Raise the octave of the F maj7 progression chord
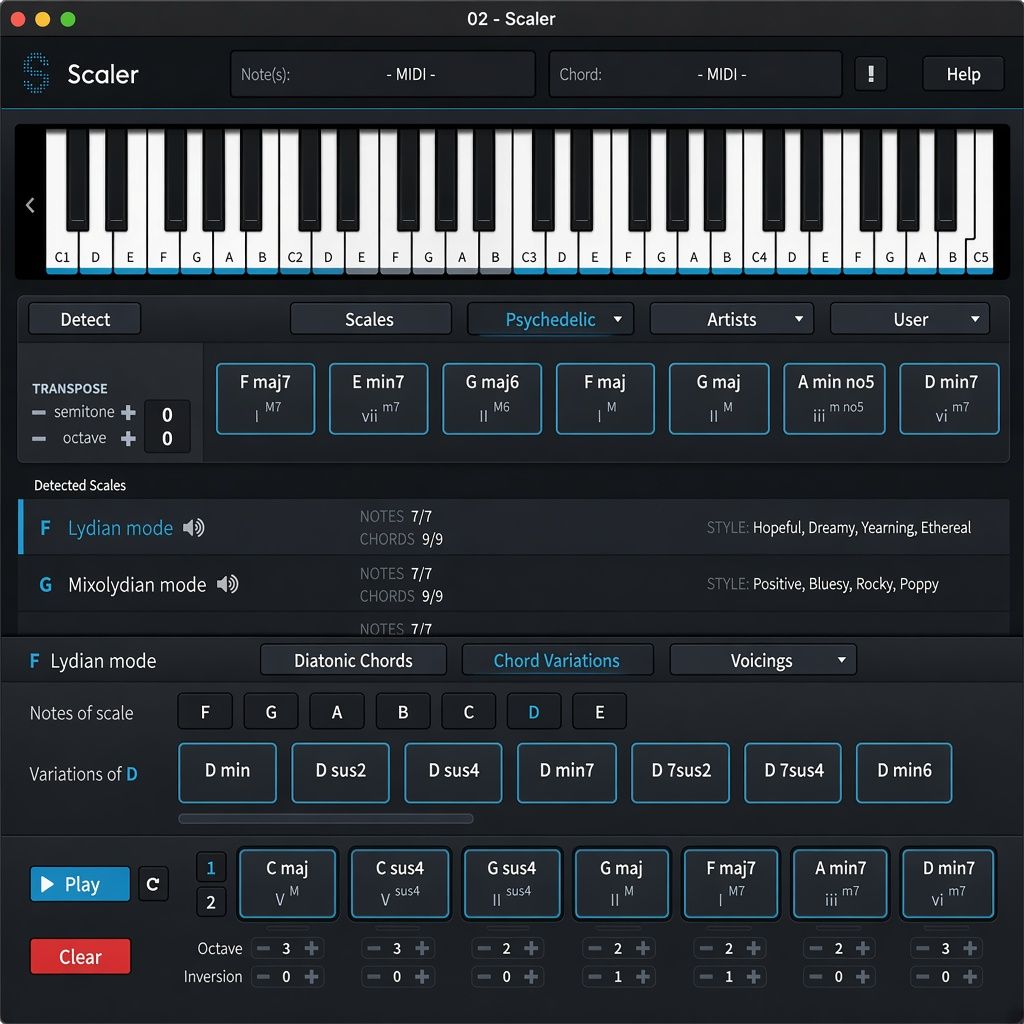1024x1024 pixels. click(x=754, y=948)
